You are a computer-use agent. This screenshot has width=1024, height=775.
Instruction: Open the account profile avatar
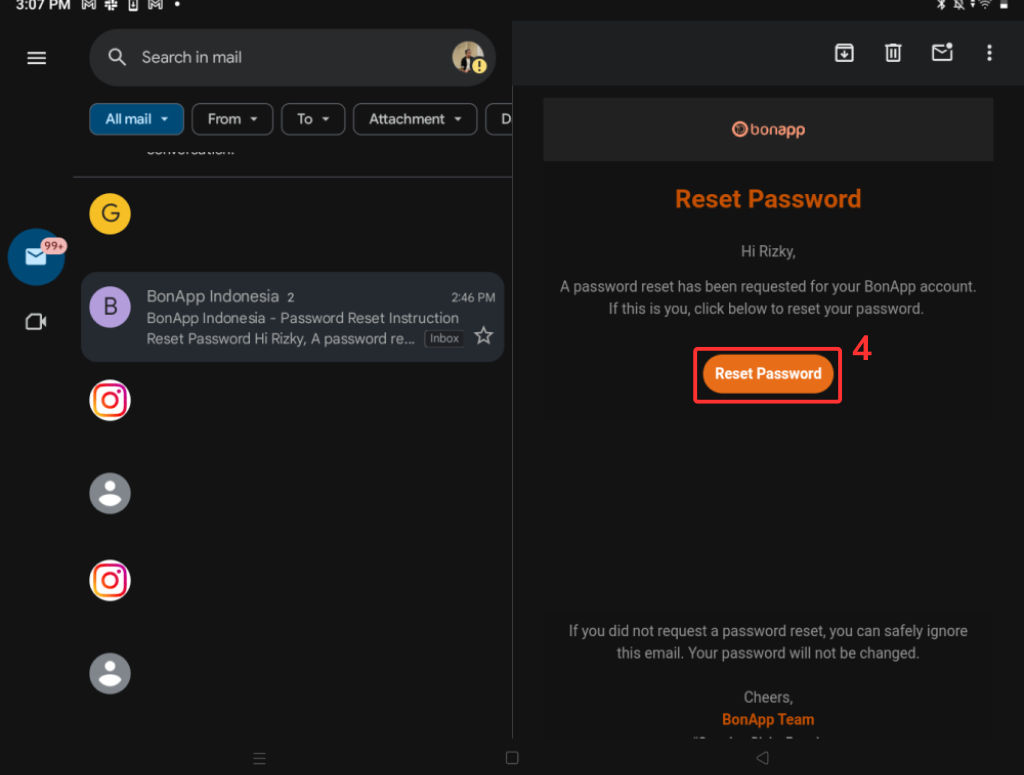click(x=468, y=57)
